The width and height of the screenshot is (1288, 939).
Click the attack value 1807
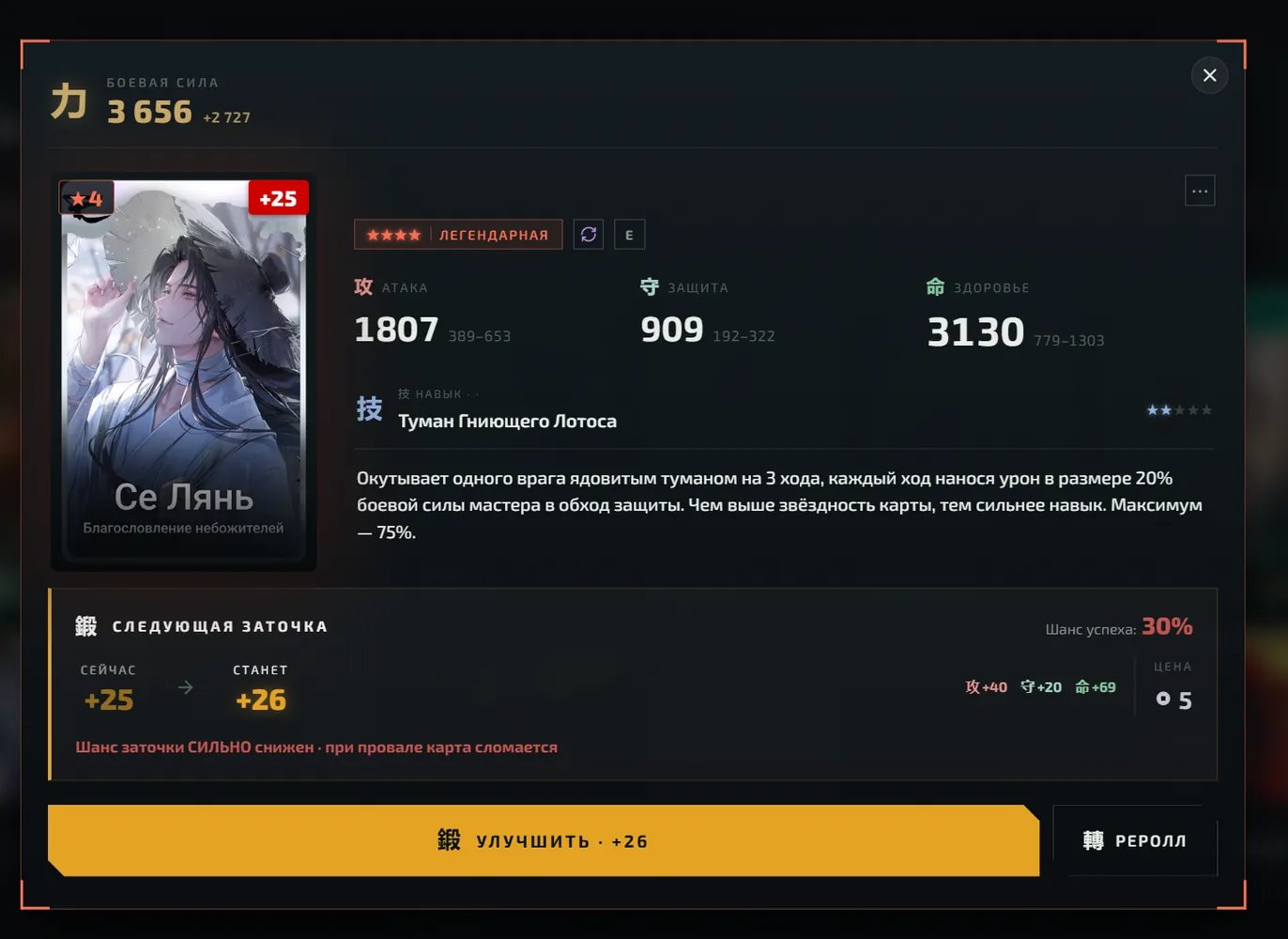[x=396, y=330]
